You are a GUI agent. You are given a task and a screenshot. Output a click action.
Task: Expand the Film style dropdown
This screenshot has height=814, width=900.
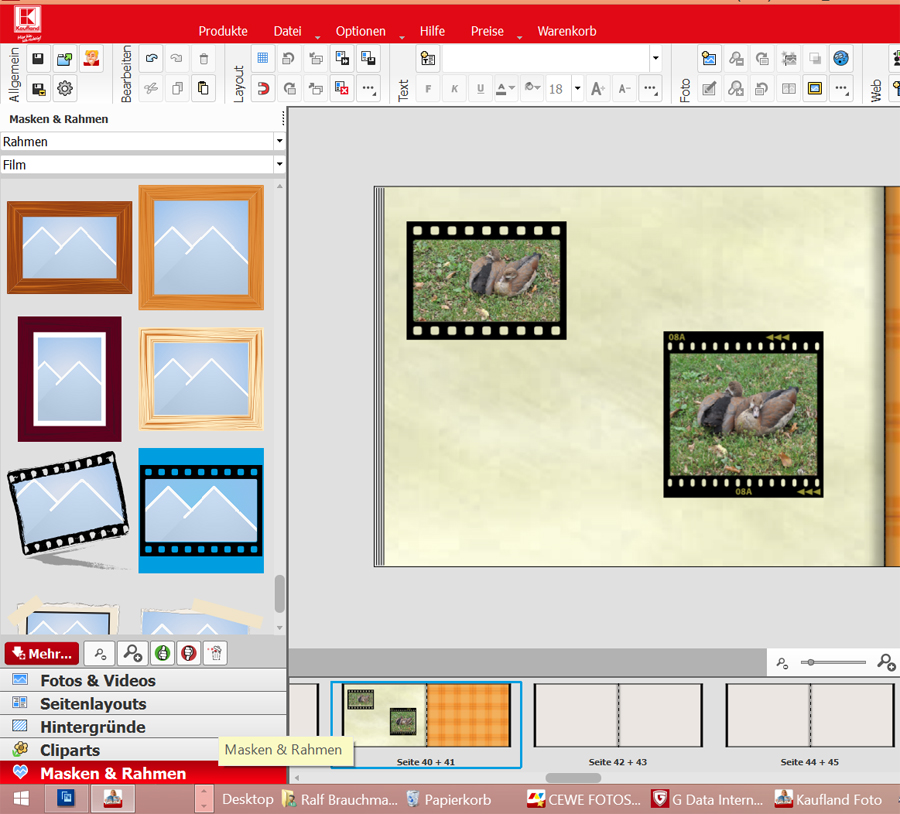tap(279, 165)
